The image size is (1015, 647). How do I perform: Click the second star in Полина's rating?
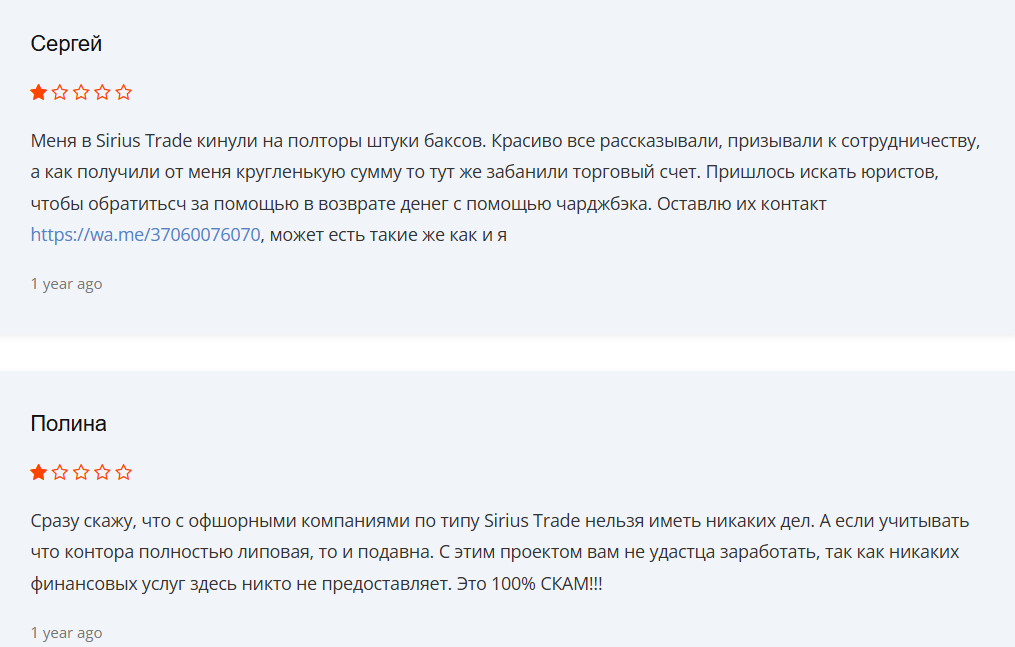59,471
